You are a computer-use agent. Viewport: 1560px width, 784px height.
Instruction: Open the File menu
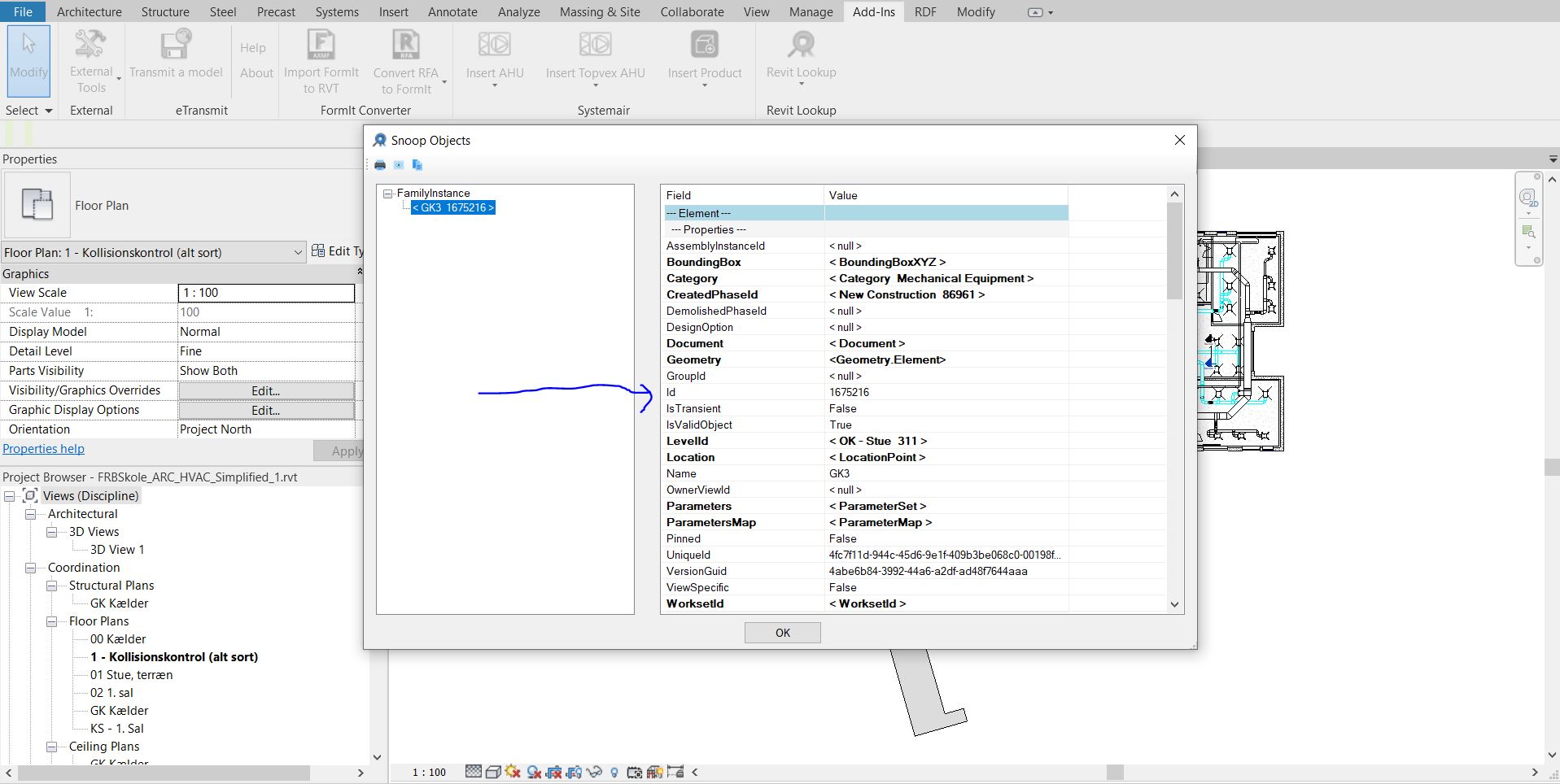coord(23,11)
